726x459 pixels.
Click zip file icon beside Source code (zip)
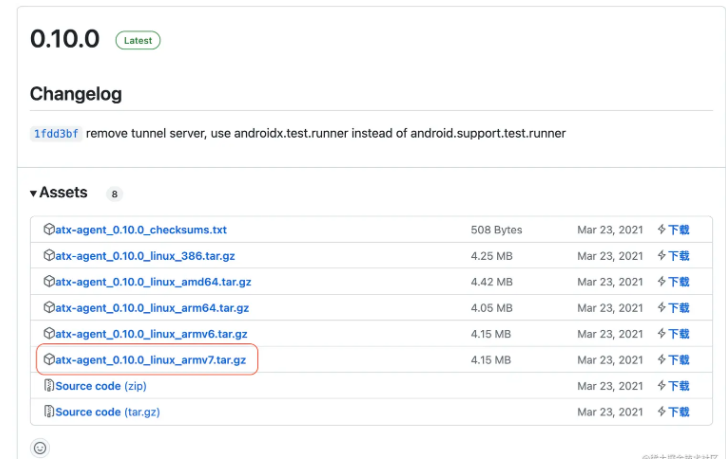coord(49,385)
